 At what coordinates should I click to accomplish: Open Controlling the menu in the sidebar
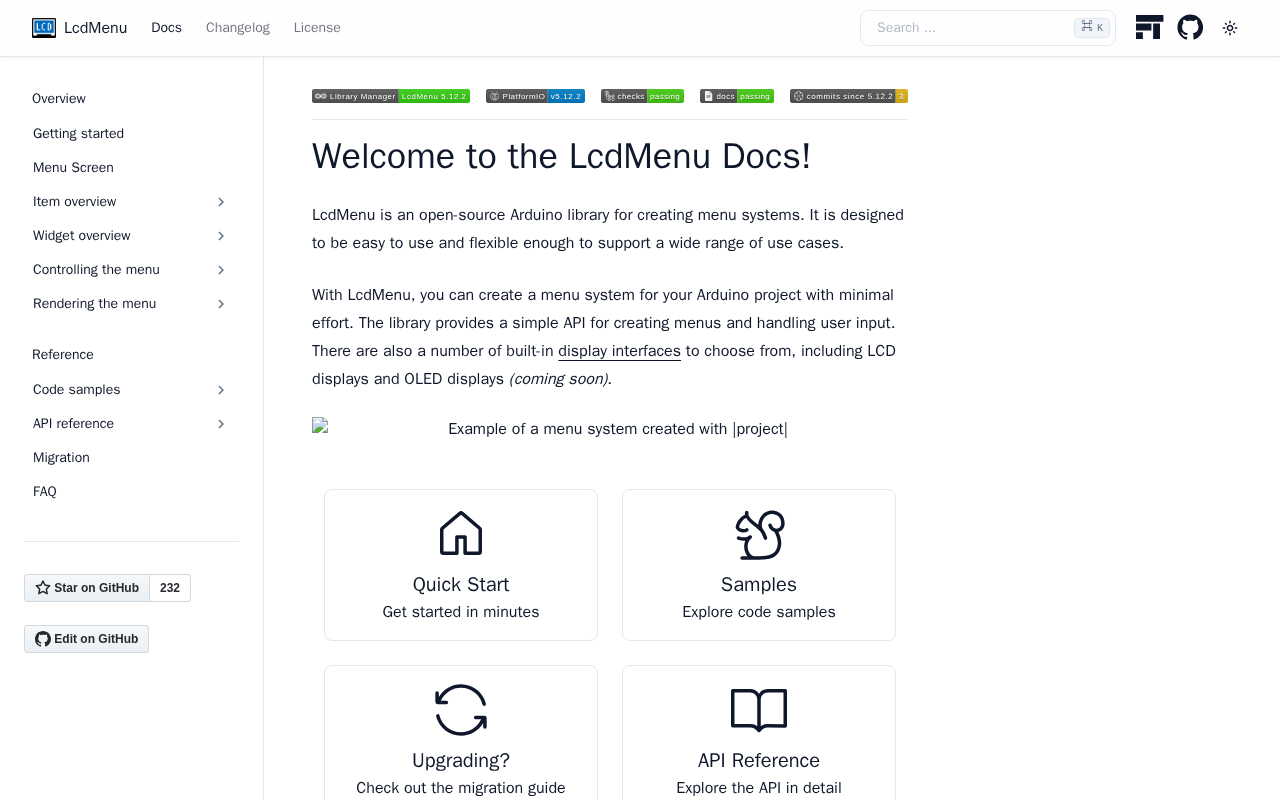(96, 270)
